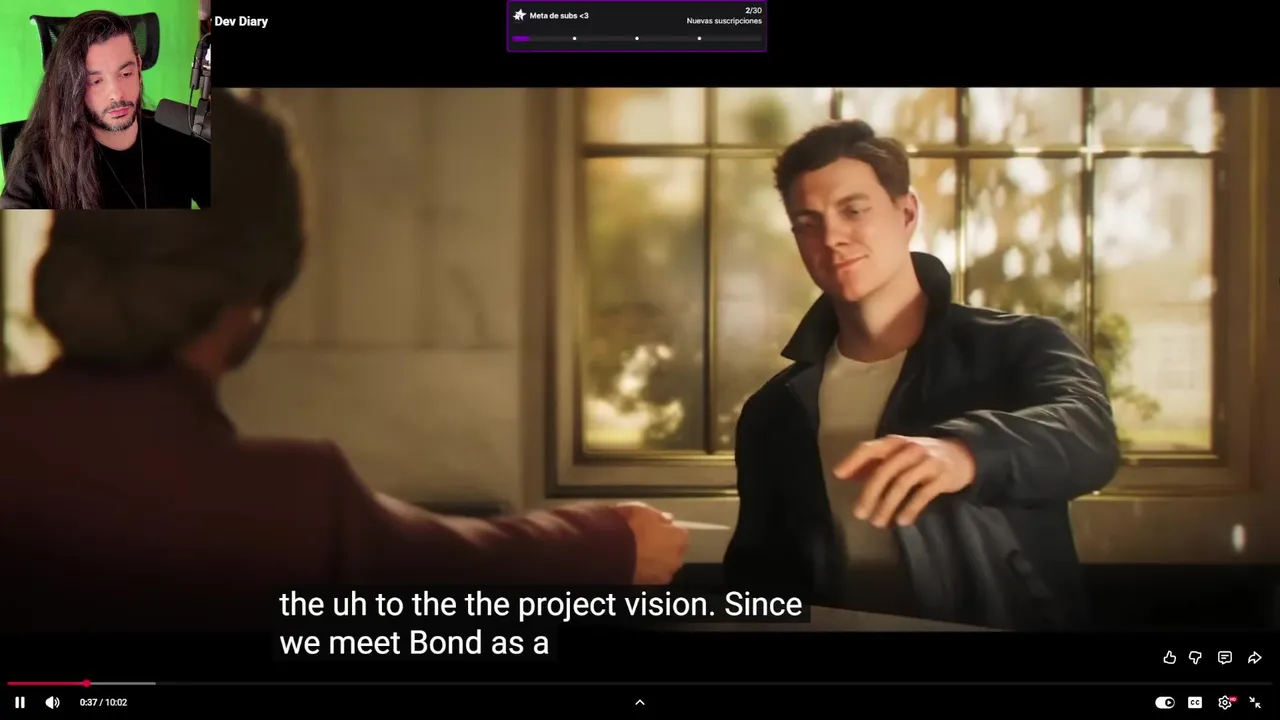Click the Meta de subs goal bar
1280x720 pixels.
click(x=637, y=38)
